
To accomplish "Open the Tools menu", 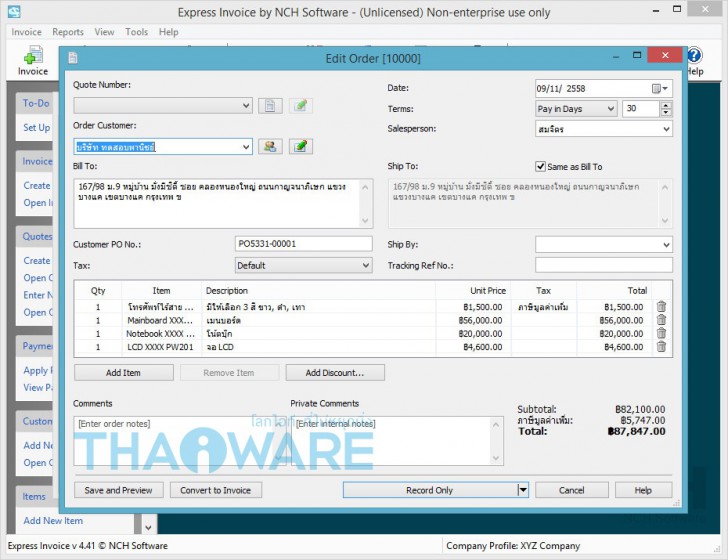I will (x=136, y=32).
